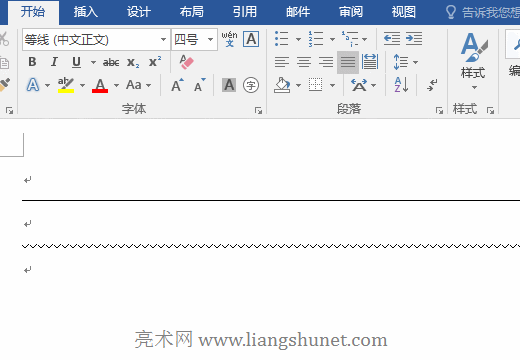The height and width of the screenshot is (360, 520).
Task: Decrease font size with shrink icon
Action: tap(200, 85)
